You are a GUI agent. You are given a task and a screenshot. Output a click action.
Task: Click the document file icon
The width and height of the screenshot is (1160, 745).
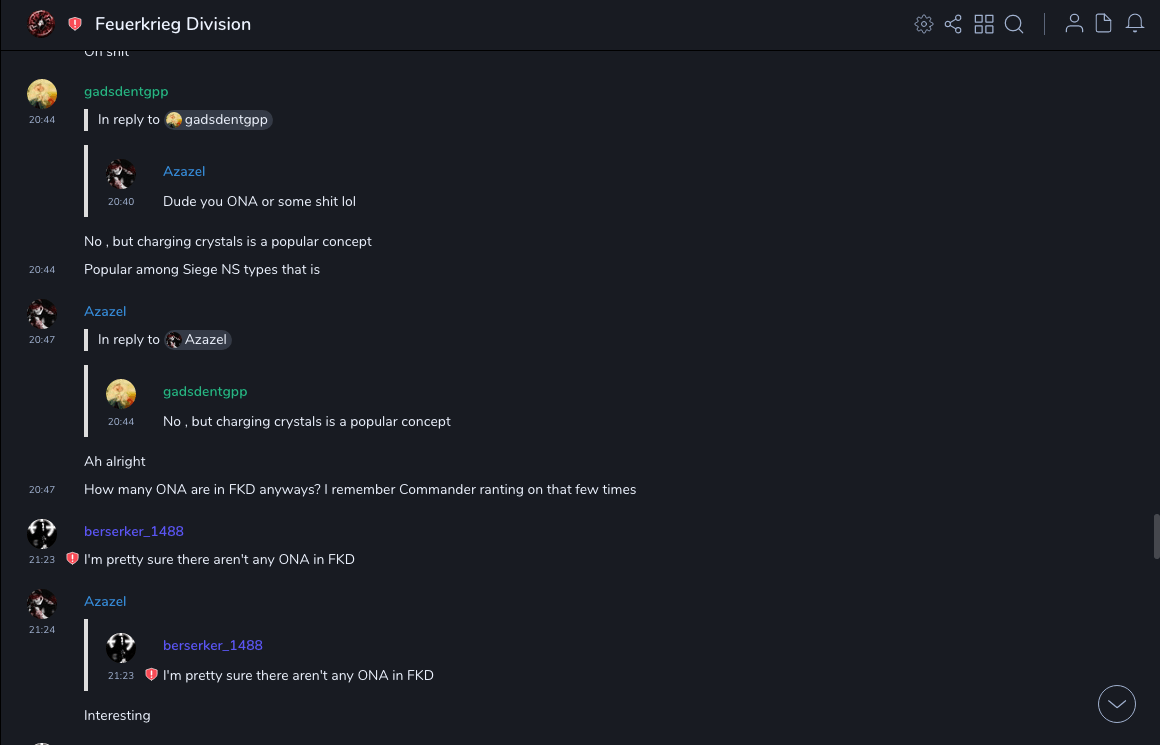click(x=1104, y=24)
